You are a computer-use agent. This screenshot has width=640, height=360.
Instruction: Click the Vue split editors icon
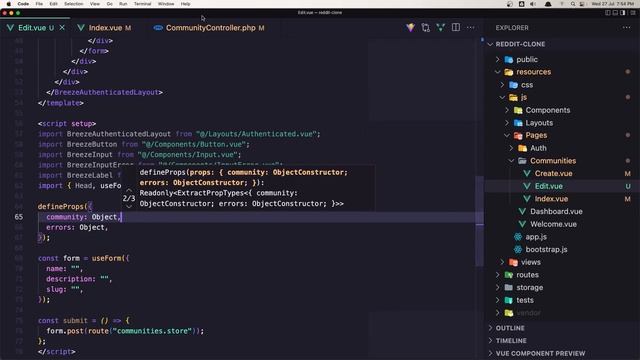440,28
